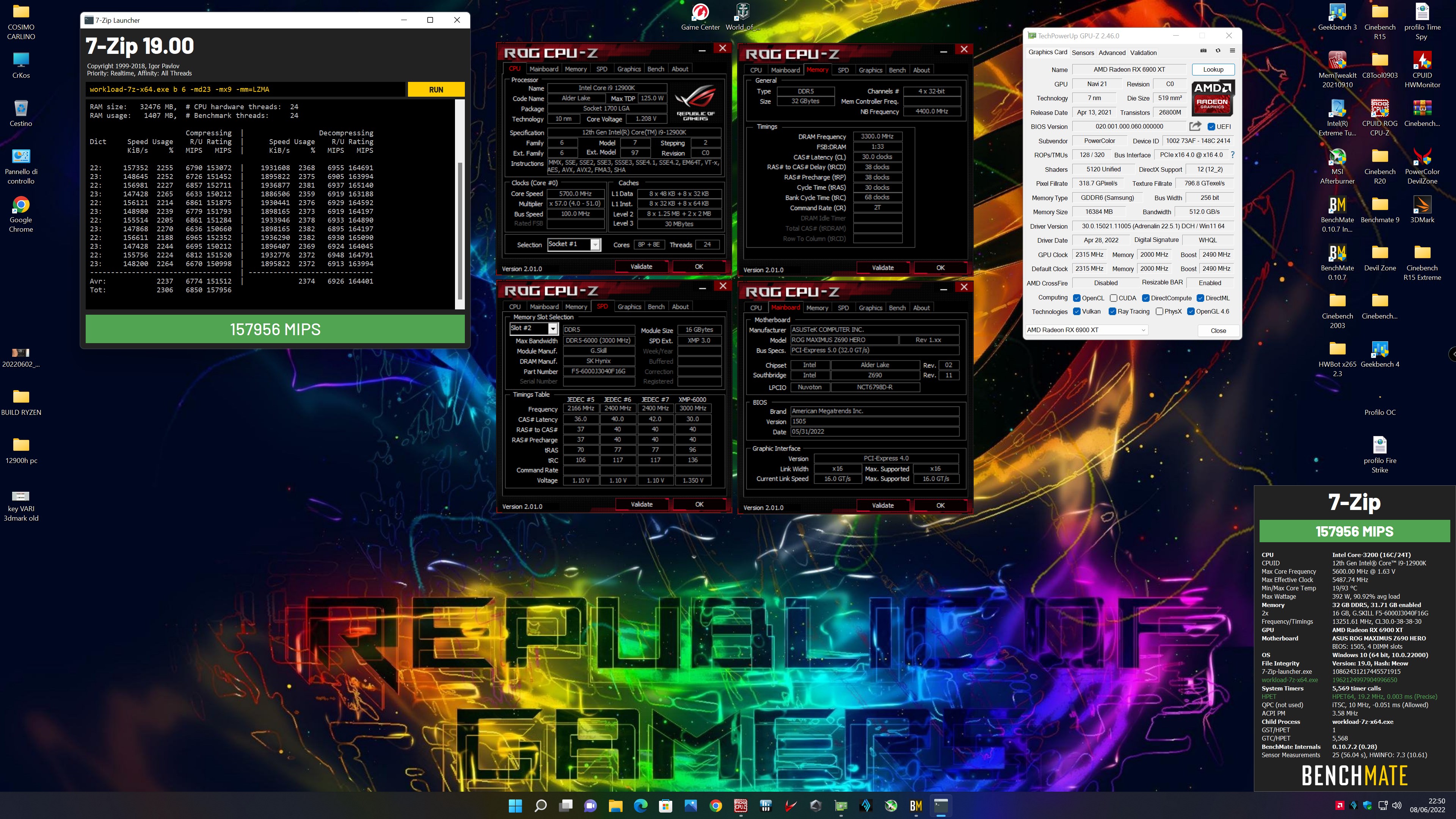Click the yellow RUN button in 7-Zip Launcher
Image resolution: width=1456 pixels, height=819 pixels.
click(x=436, y=89)
